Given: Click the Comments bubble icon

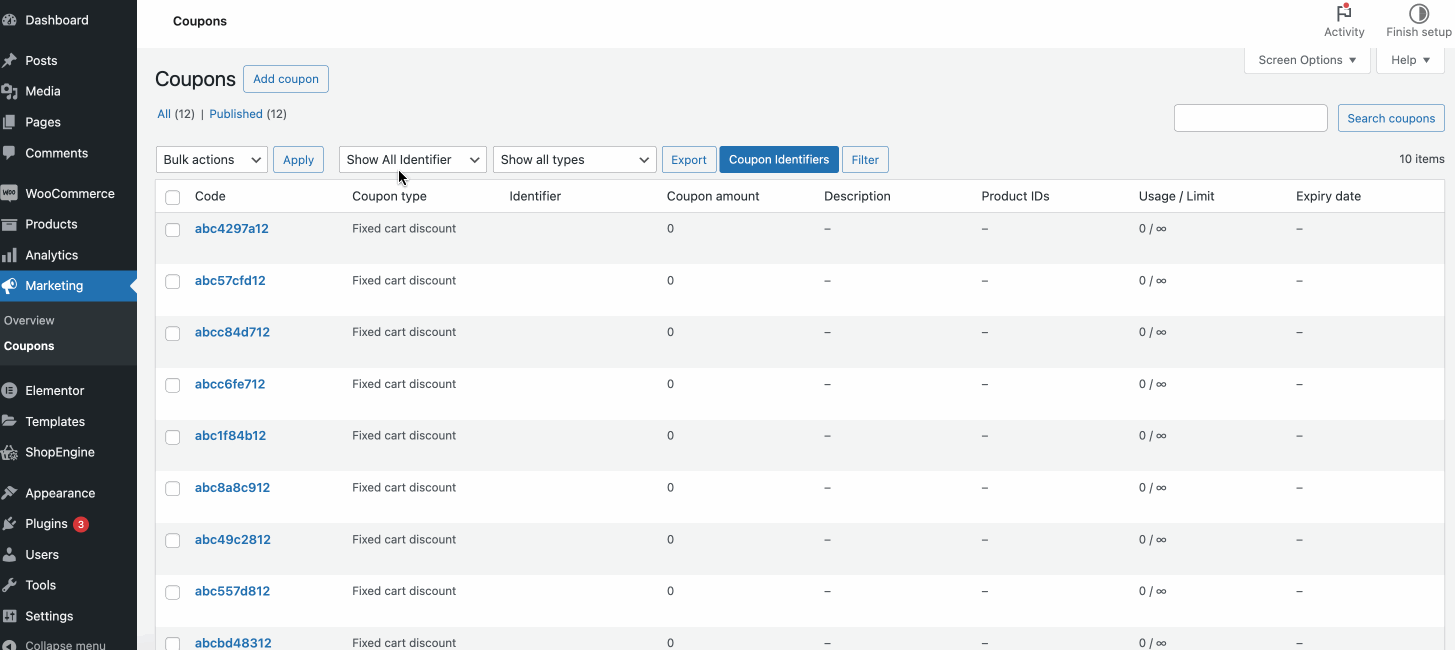Looking at the screenshot, I should 9,153.
